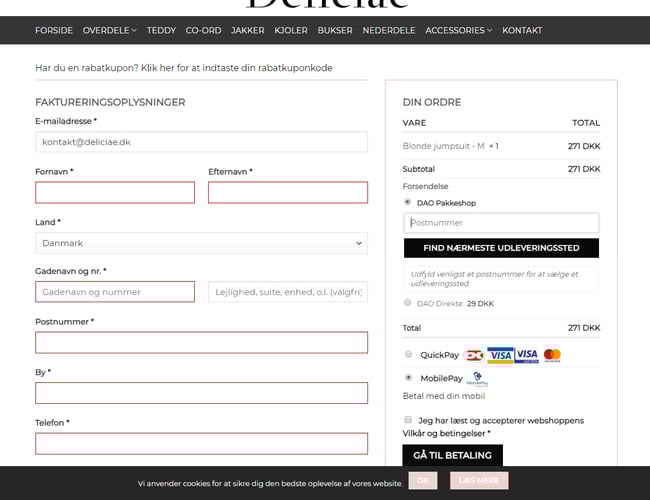The image size is (650, 500).
Task: Click into the Telefon field
Action: (x=201, y=444)
